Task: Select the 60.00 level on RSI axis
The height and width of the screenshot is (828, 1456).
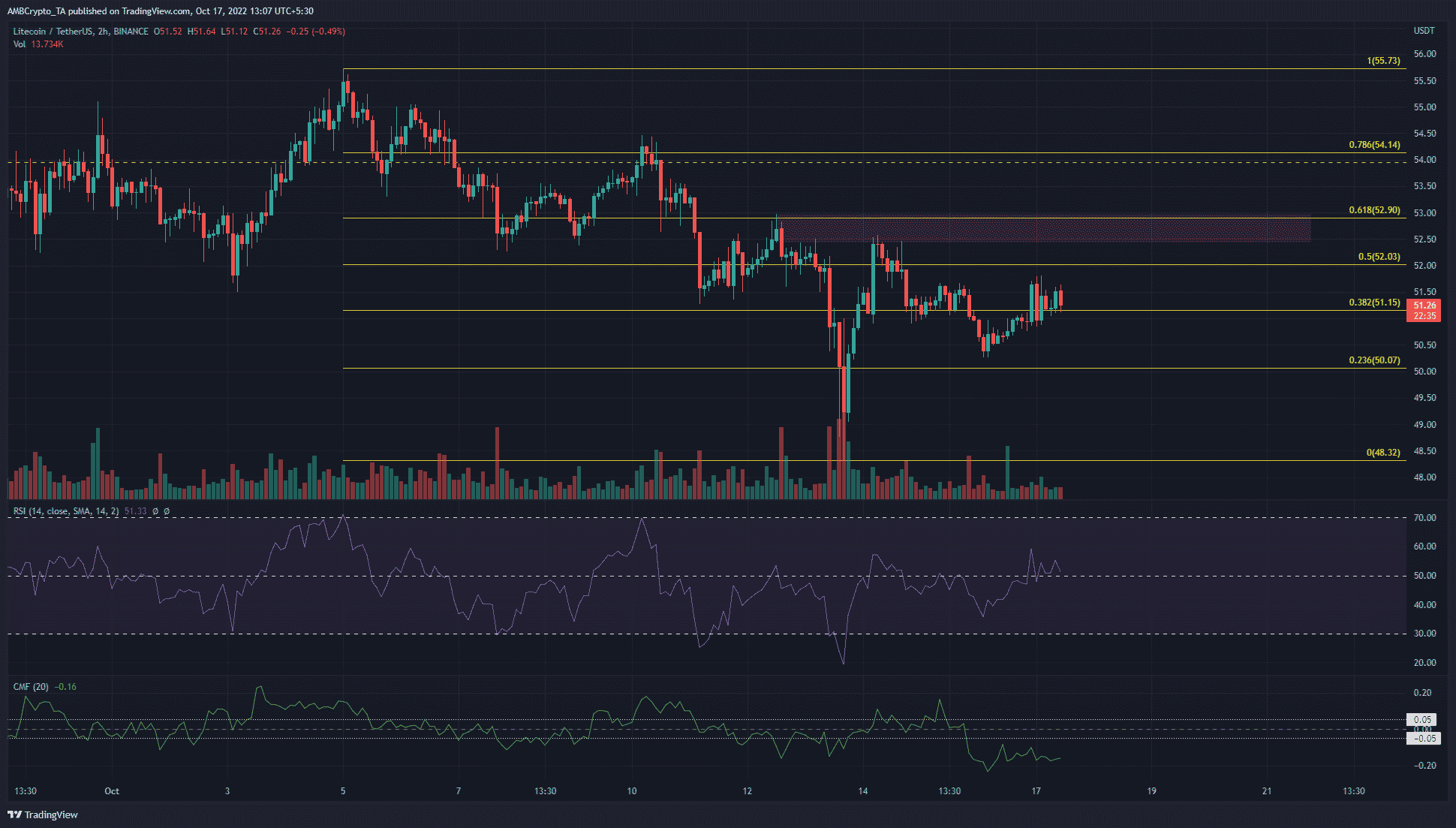Action: tap(1424, 546)
